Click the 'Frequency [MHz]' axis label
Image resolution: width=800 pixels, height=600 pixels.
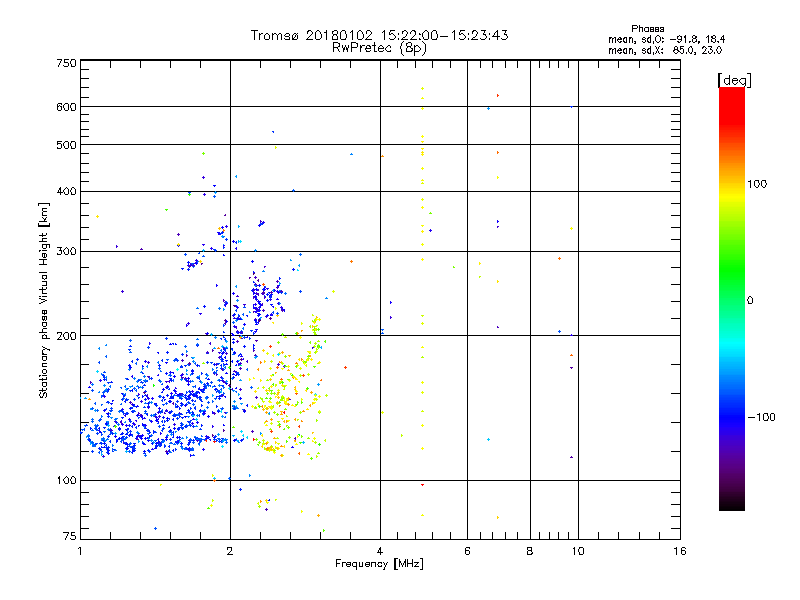(x=379, y=564)
